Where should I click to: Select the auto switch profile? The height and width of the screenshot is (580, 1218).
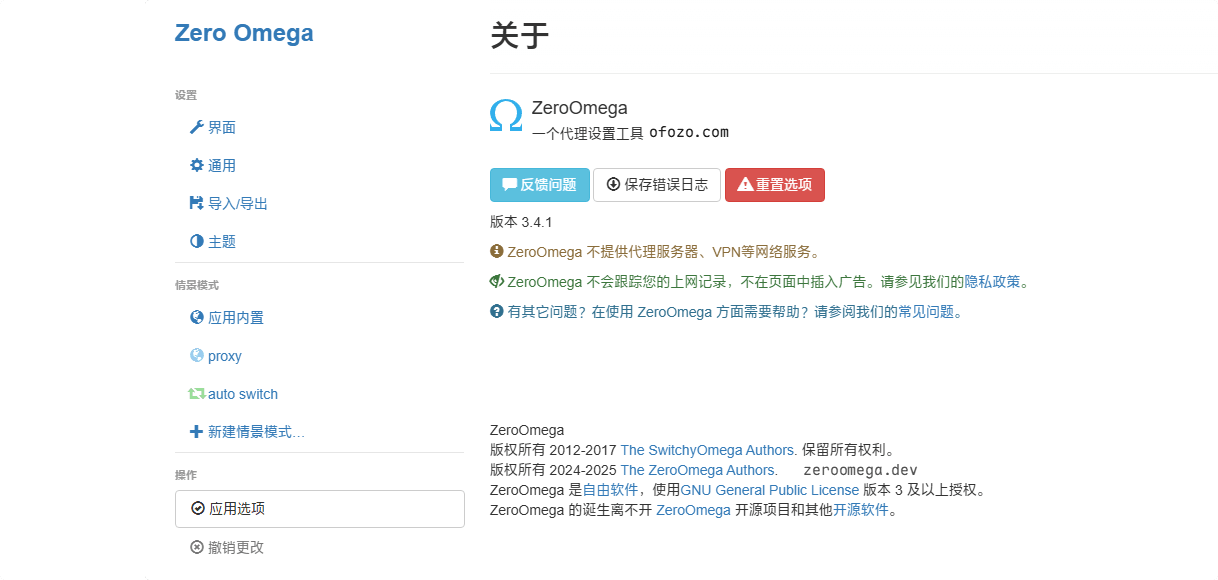[242, 394]
